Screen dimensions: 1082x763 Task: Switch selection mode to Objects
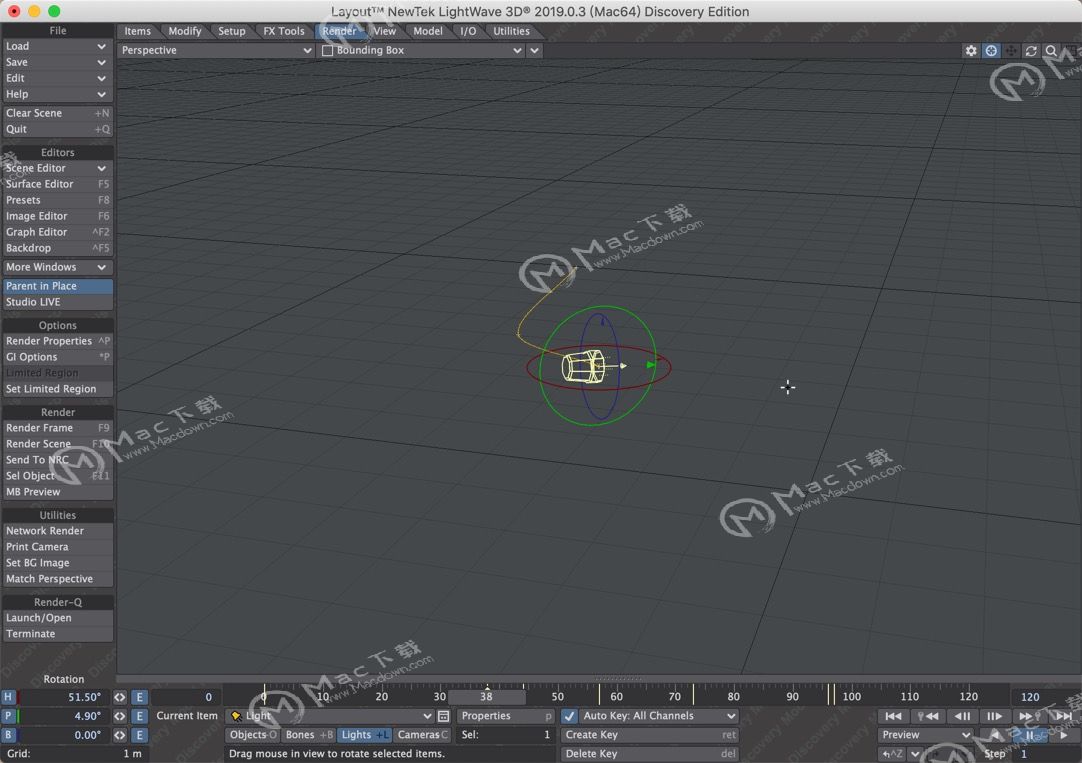point(253,735)
